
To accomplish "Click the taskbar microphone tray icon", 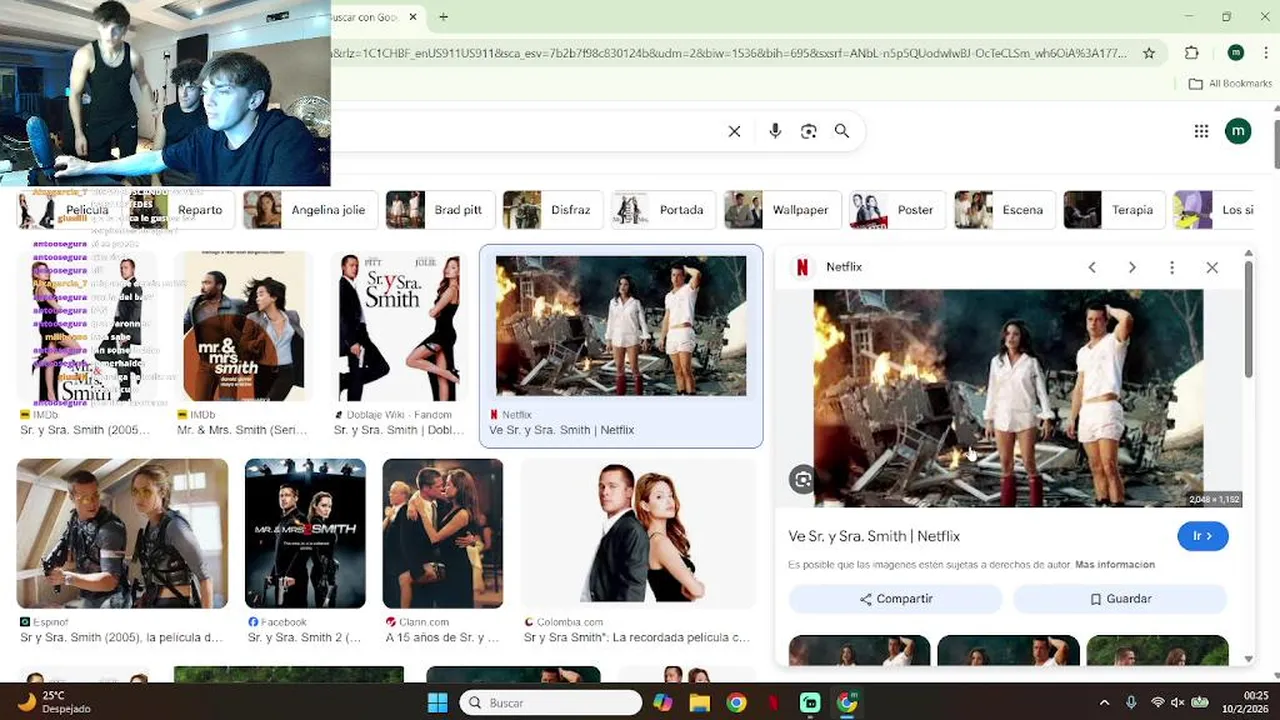I will 1131,703.
